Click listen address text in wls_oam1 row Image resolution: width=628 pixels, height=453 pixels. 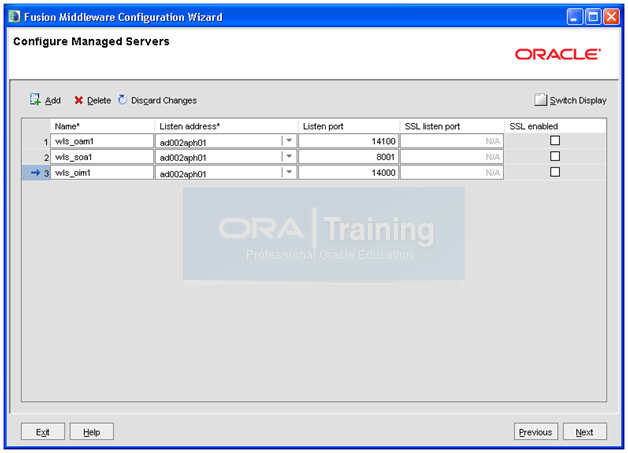pos(183,142)
